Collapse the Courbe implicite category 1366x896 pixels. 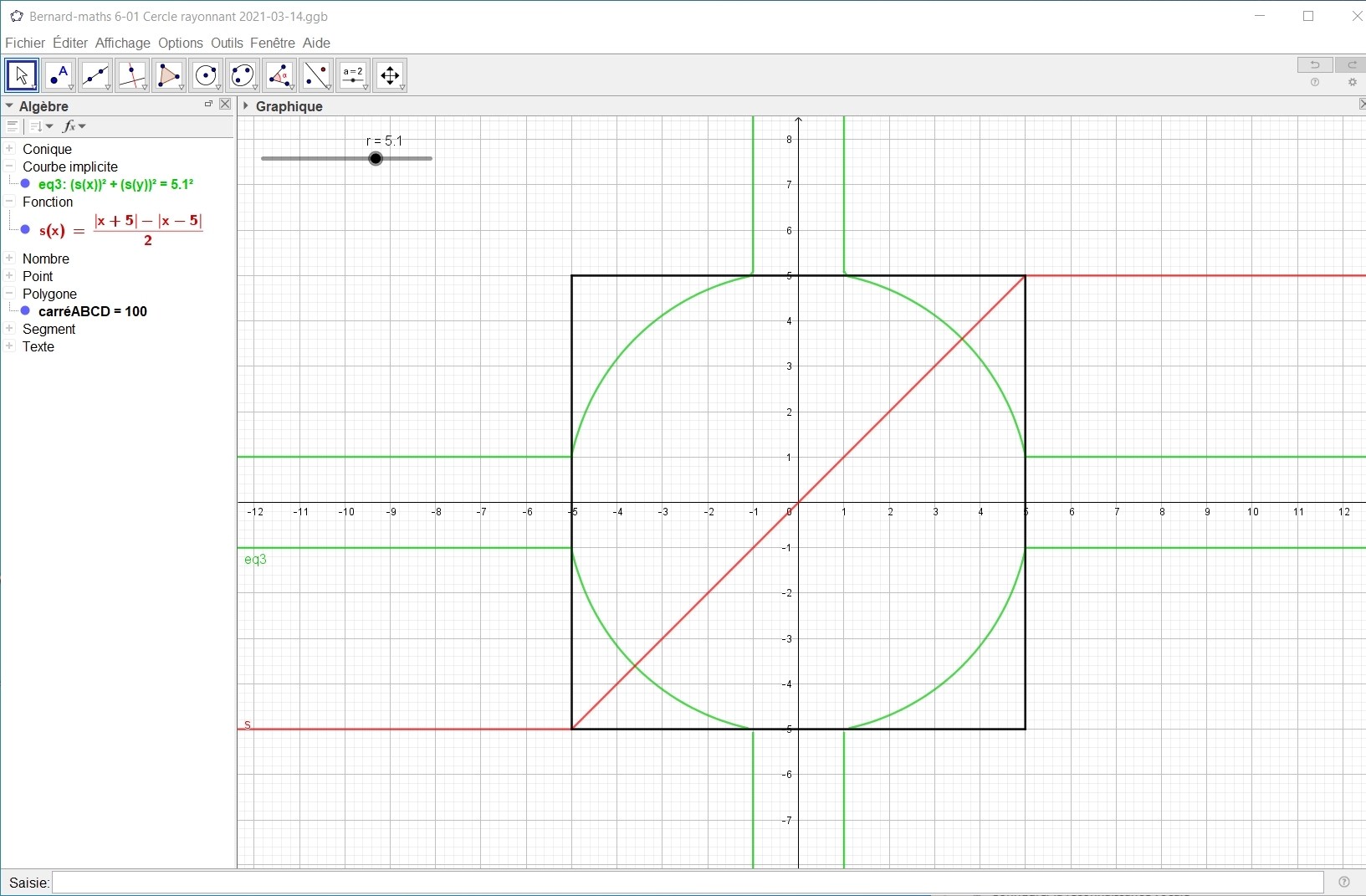coord(10,166)
